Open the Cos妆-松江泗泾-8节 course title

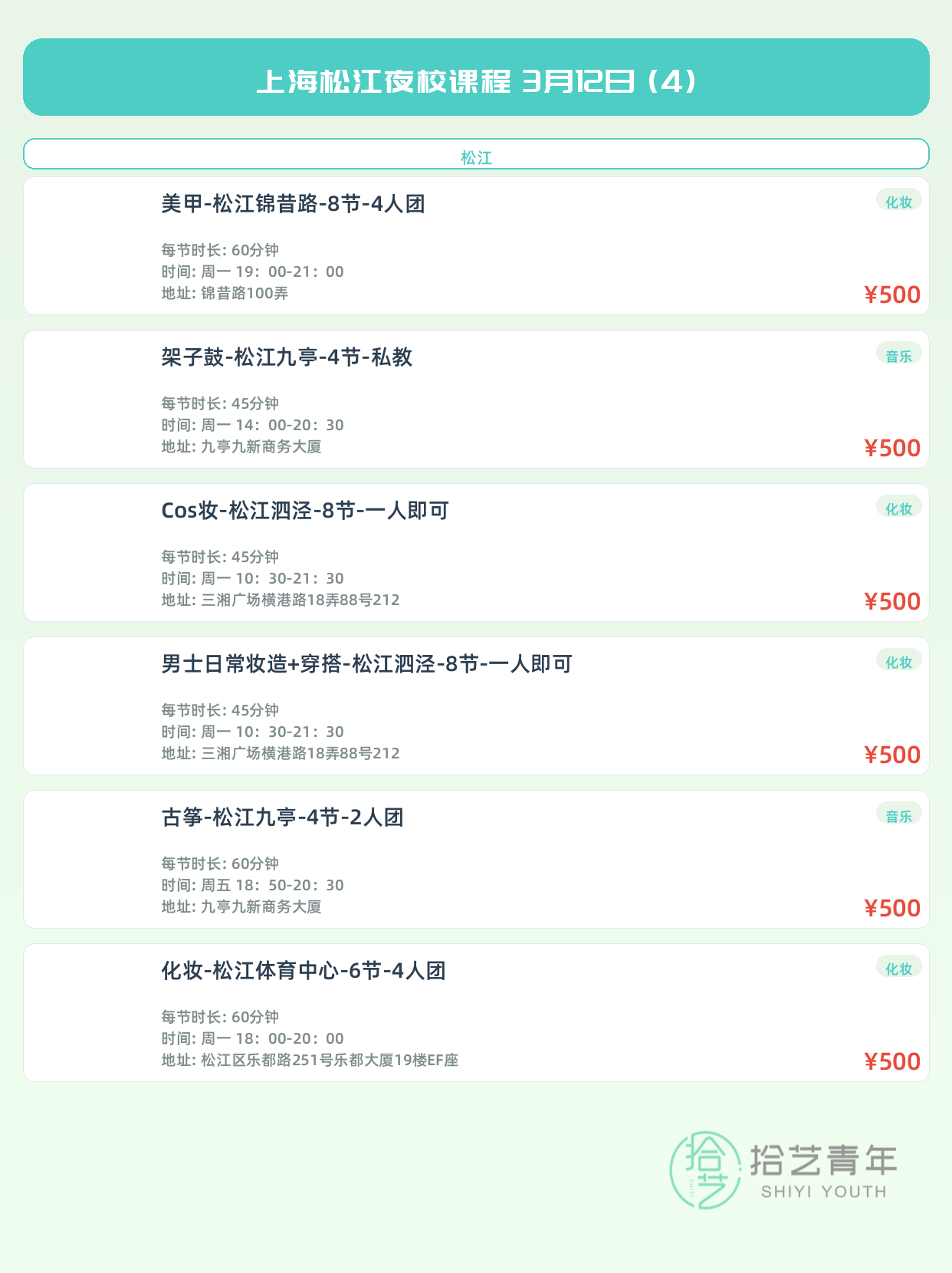point(304,511)
